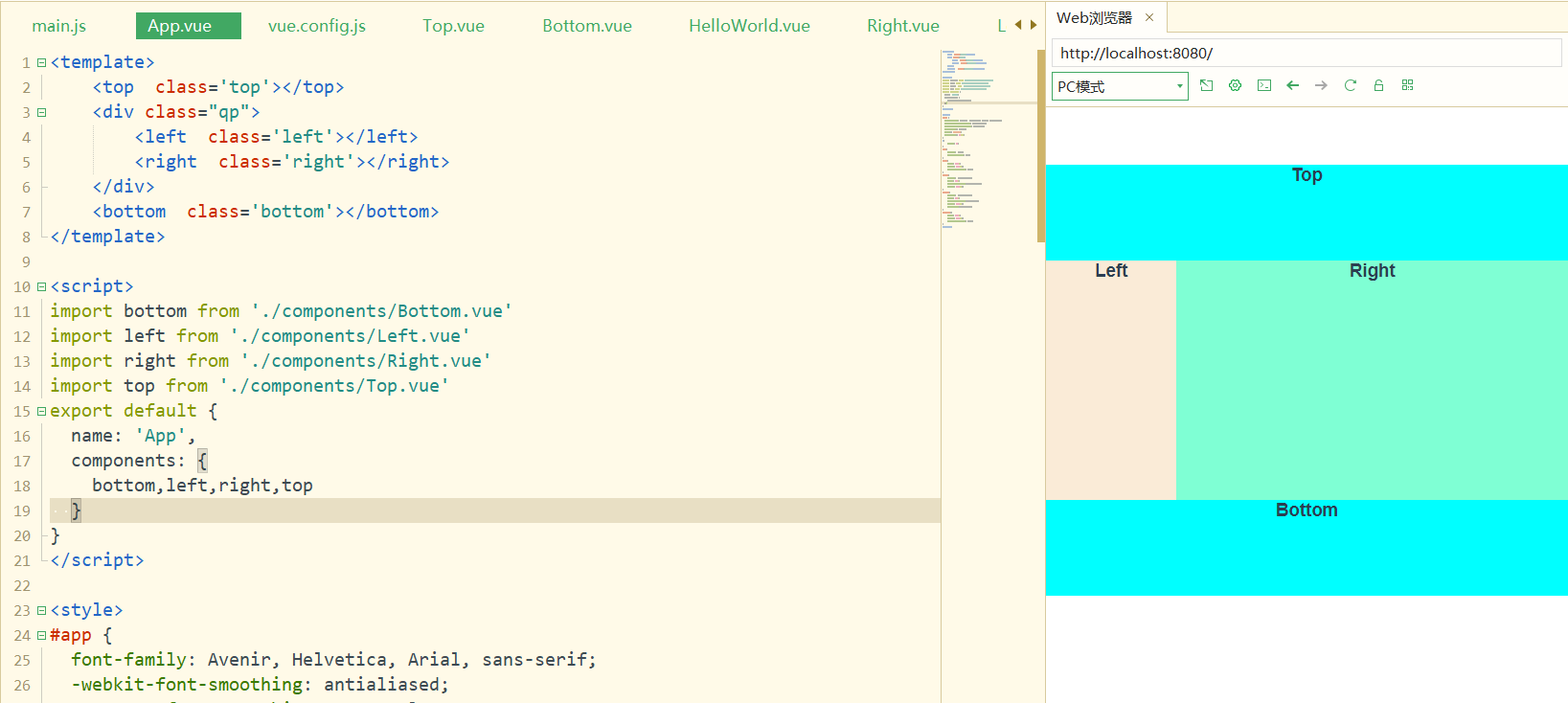Viewport: 1568px width, 703px height.
Task: Switch to main.js tab
Action: [59, 26]
